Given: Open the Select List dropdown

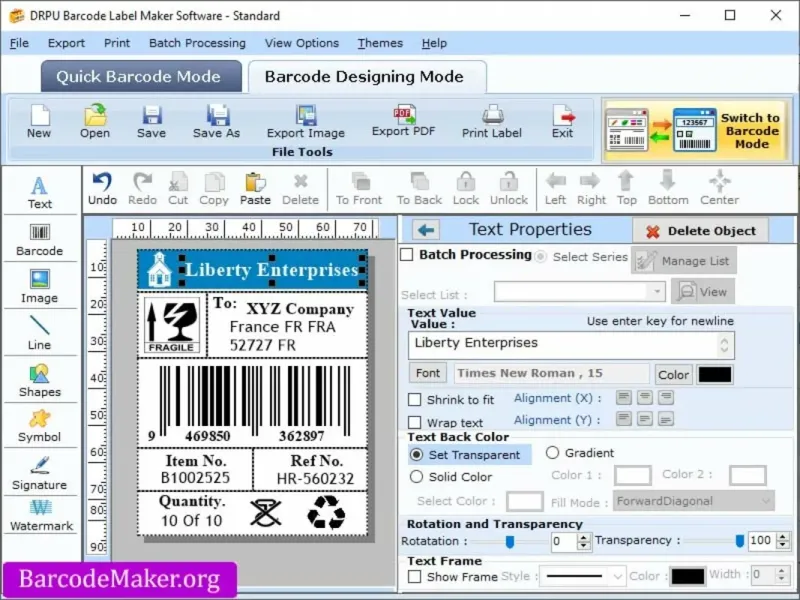Looking at the screenshot, I should (580, 291).
